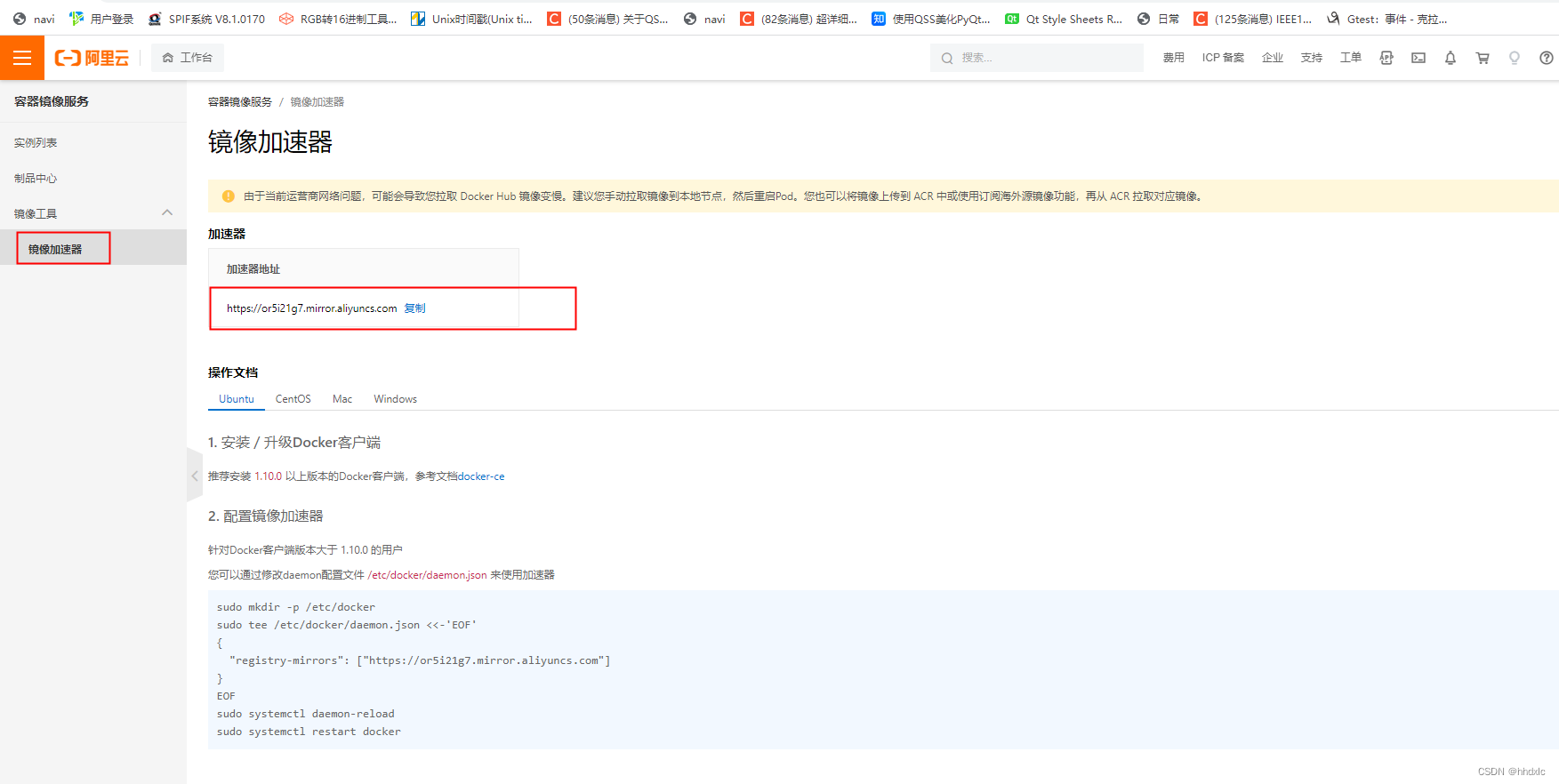
Task: Open the 用户登录 bookmark
Action: coord(101,19)
